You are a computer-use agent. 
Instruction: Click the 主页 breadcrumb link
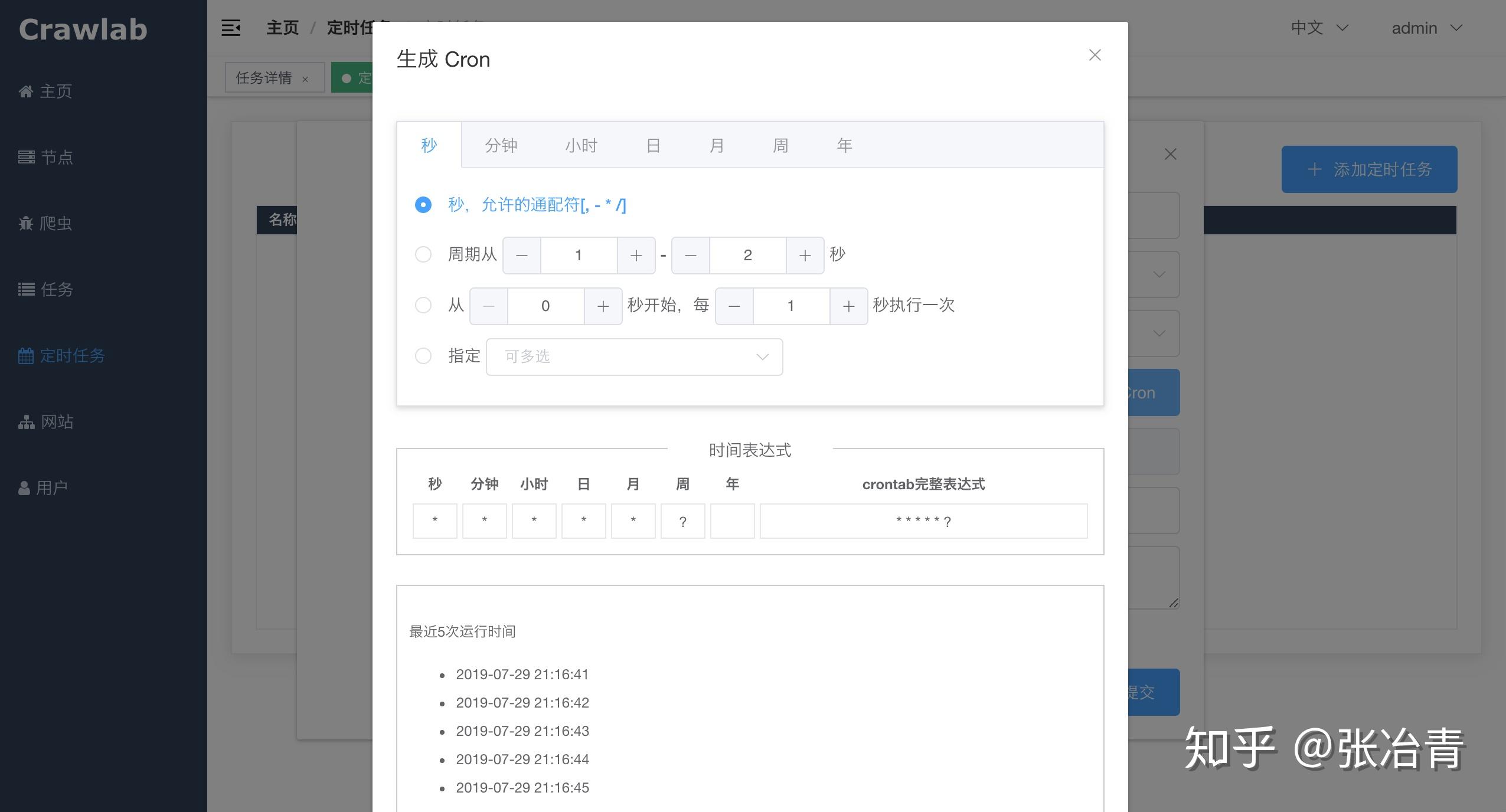[x=282, y=27]
